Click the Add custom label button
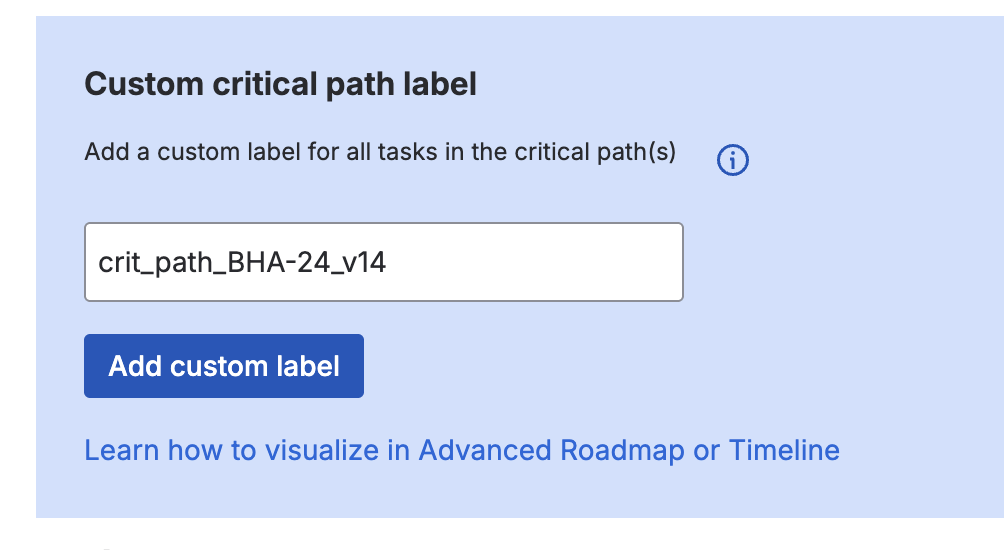Screen dimensions: 1004x550 pos(224,366)
